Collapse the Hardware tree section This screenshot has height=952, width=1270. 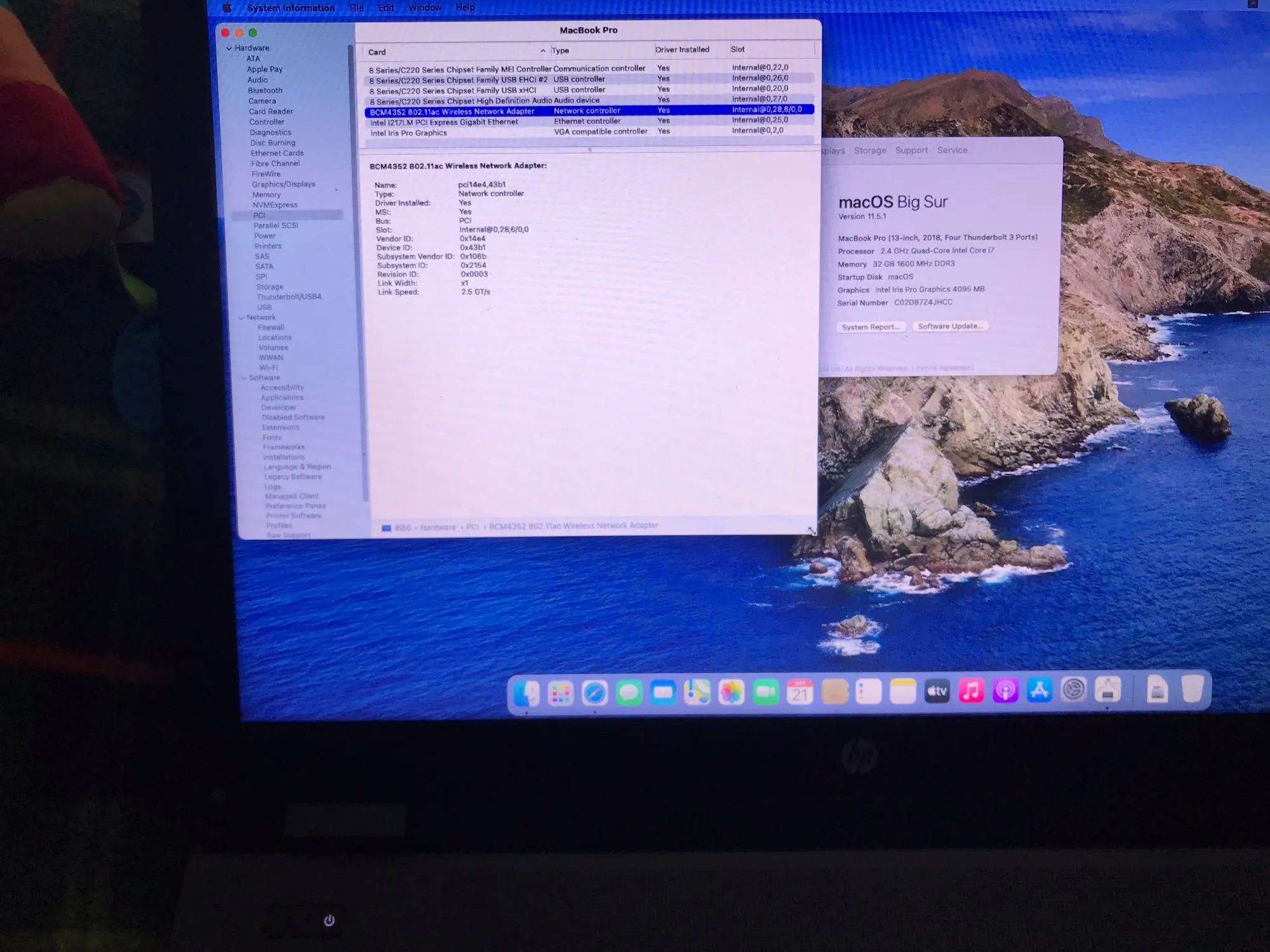pyautogui.click(x=229, y=48)
